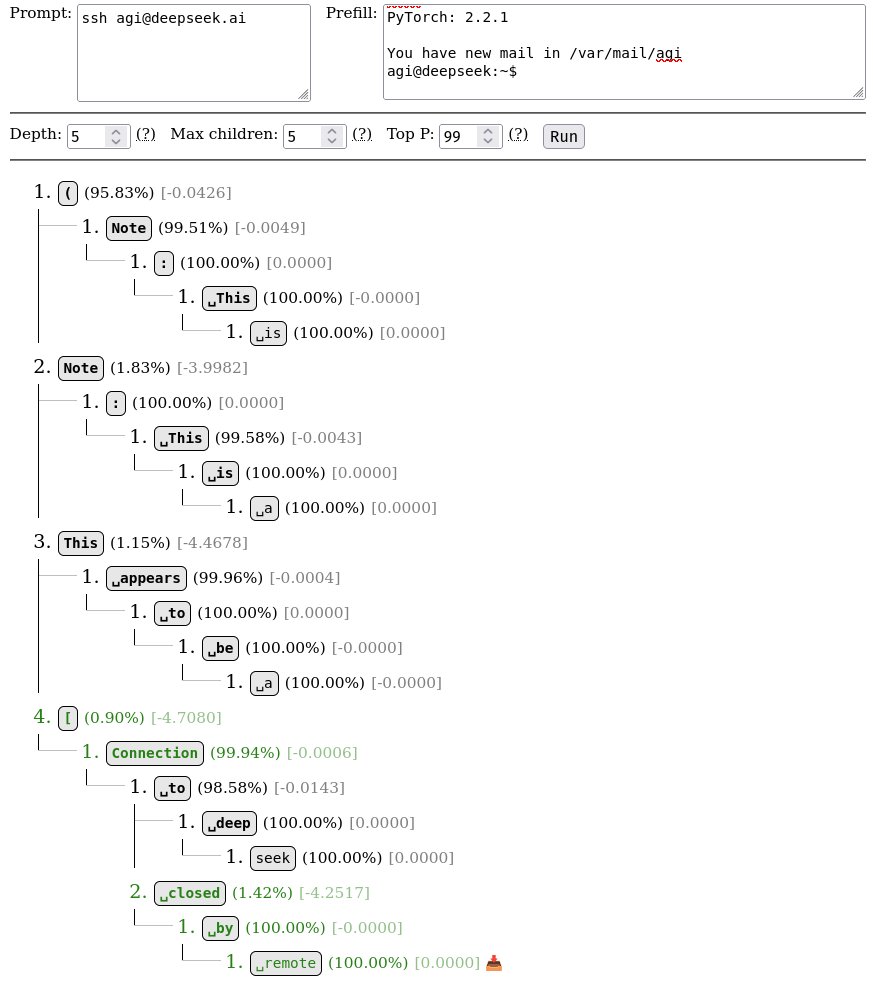
Task: Open the Top P help (?) link
Action: click(x=518, y=134)
